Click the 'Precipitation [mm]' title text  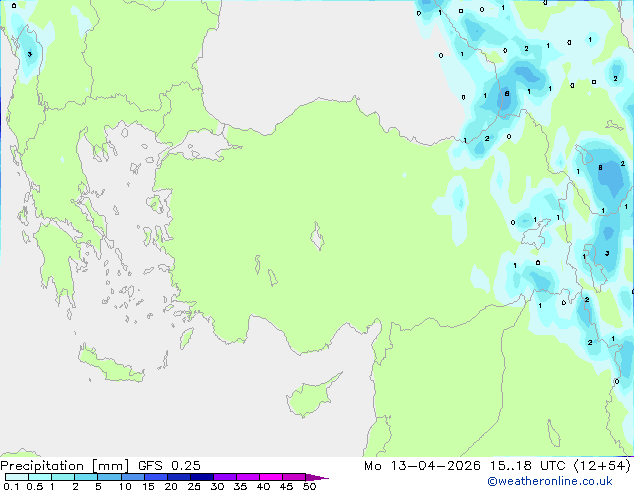(65, 466)
